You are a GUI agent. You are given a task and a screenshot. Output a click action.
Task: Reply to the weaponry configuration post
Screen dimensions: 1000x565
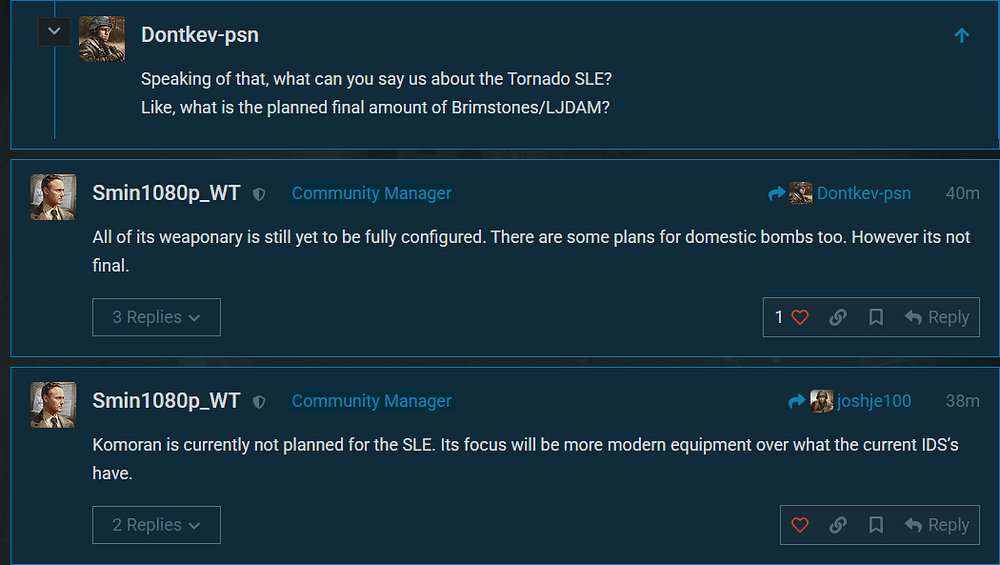coord(937,317)
